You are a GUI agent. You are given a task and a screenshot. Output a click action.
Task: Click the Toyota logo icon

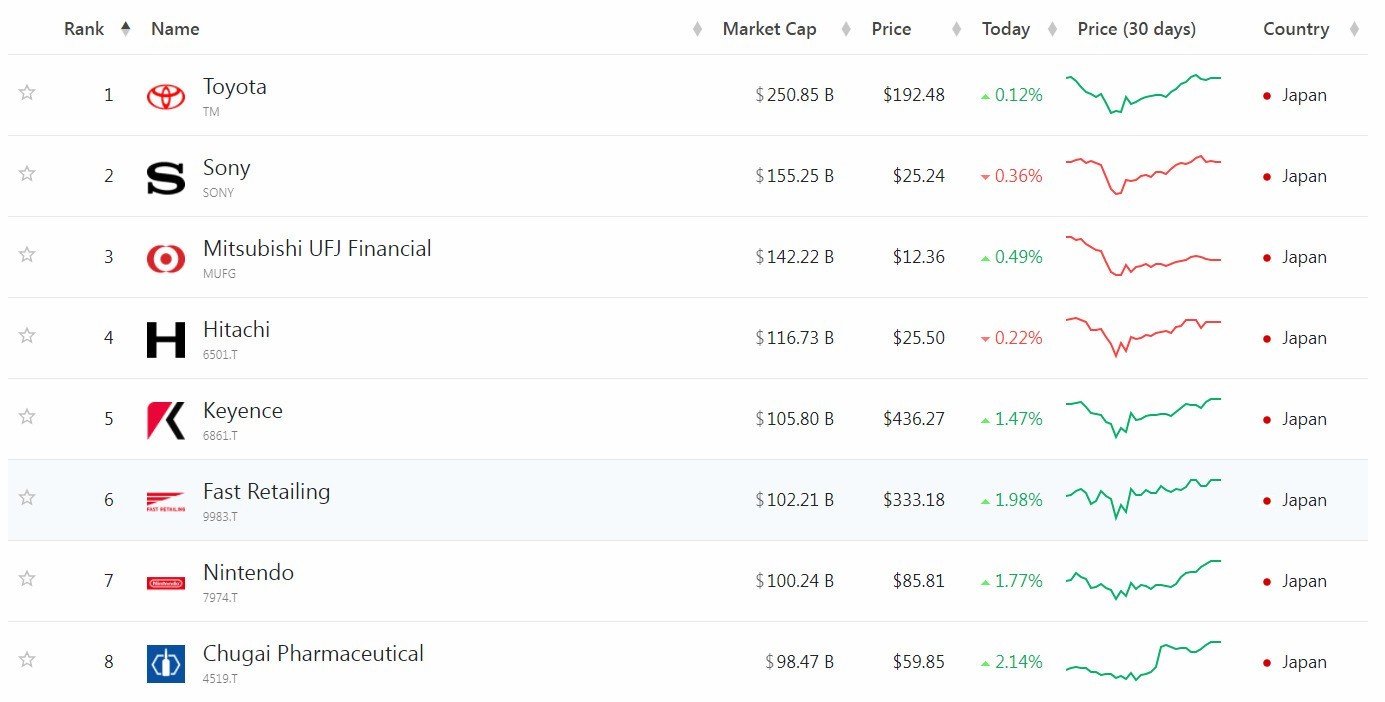(166, 96)
